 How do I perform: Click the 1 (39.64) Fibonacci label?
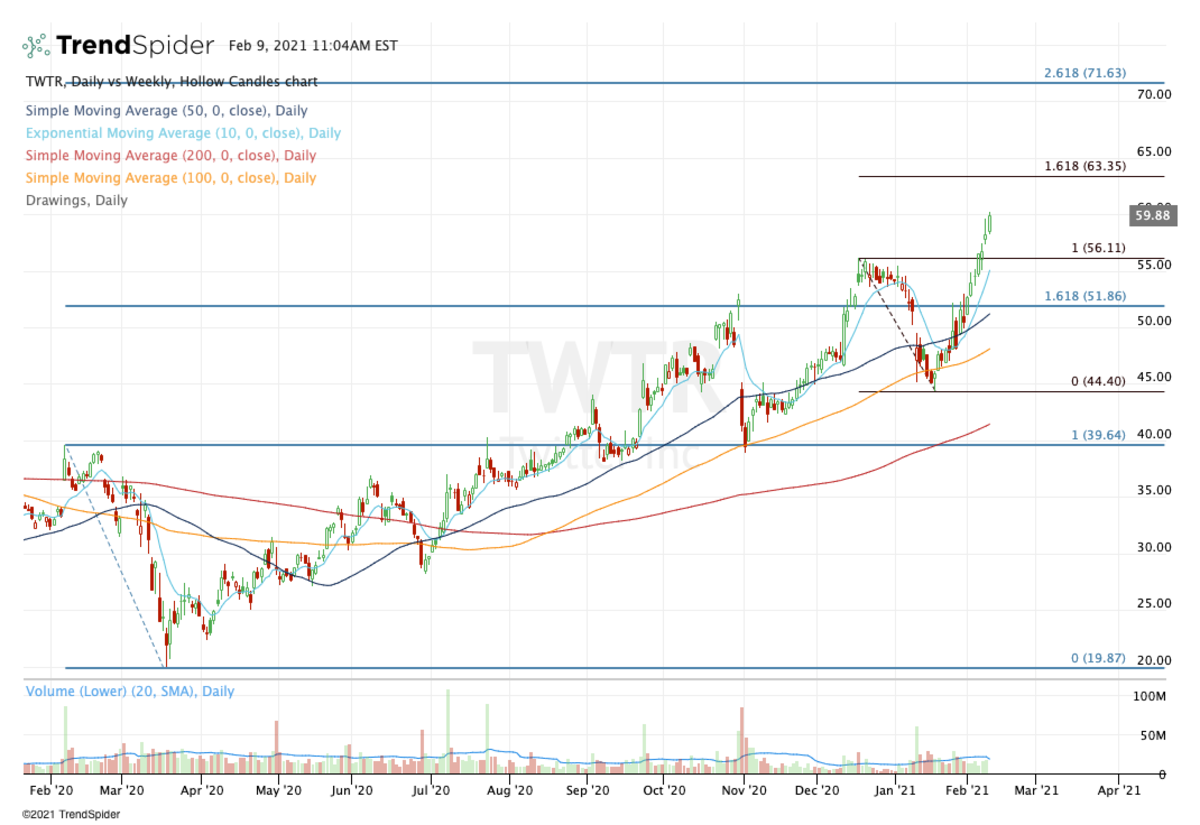1099,435
